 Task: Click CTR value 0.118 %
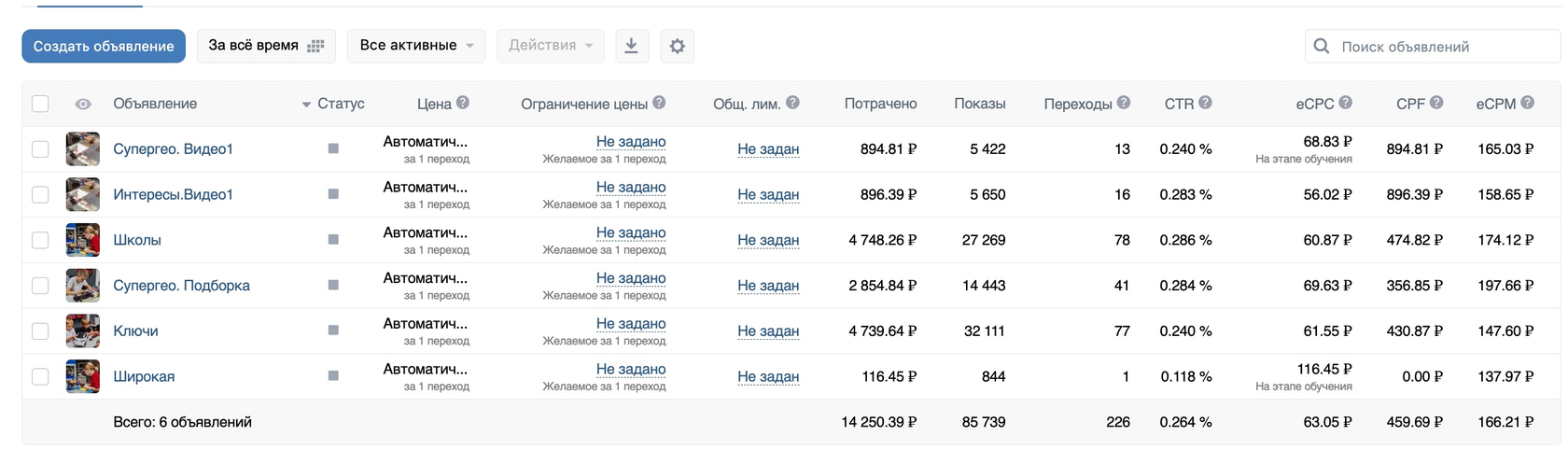1186,376
